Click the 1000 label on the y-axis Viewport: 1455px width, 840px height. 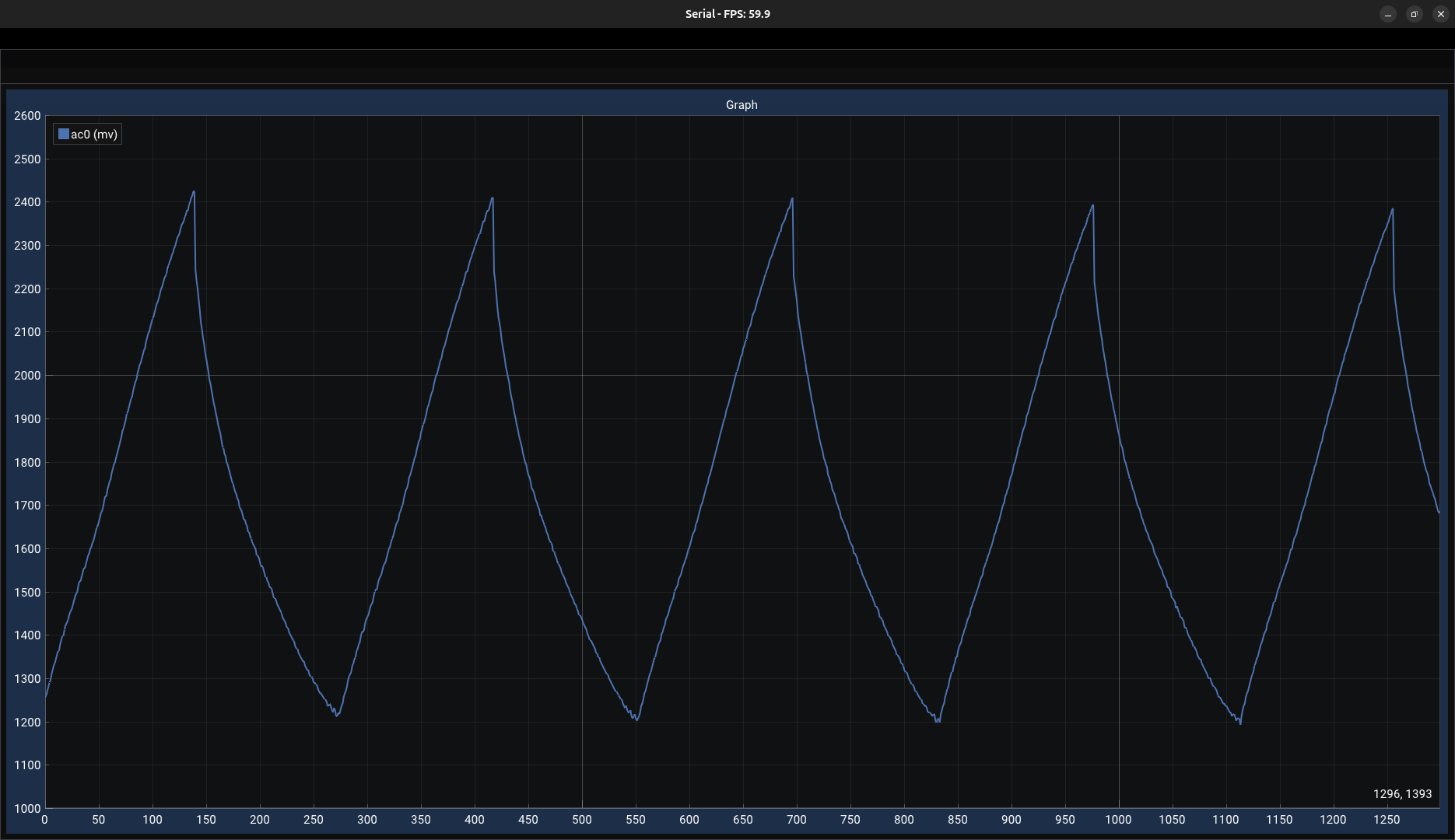[x=26, y=809]
